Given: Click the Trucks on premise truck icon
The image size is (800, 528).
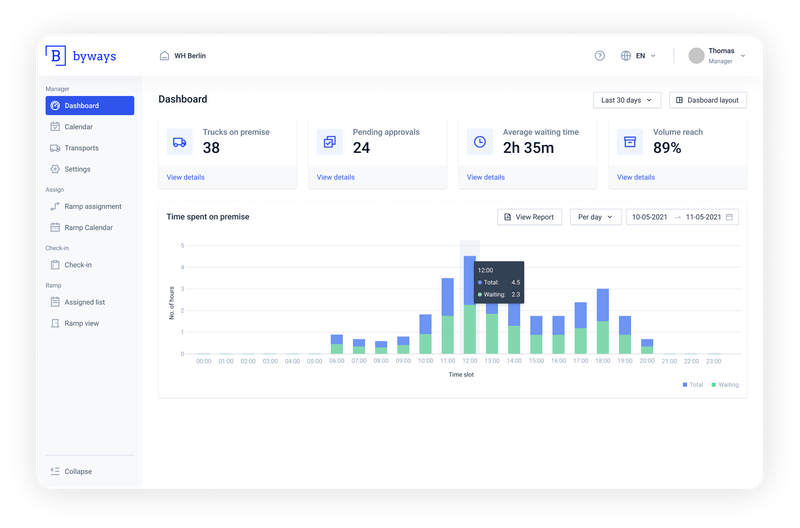Looking at the screenshot, I should [x=180, y=142].
